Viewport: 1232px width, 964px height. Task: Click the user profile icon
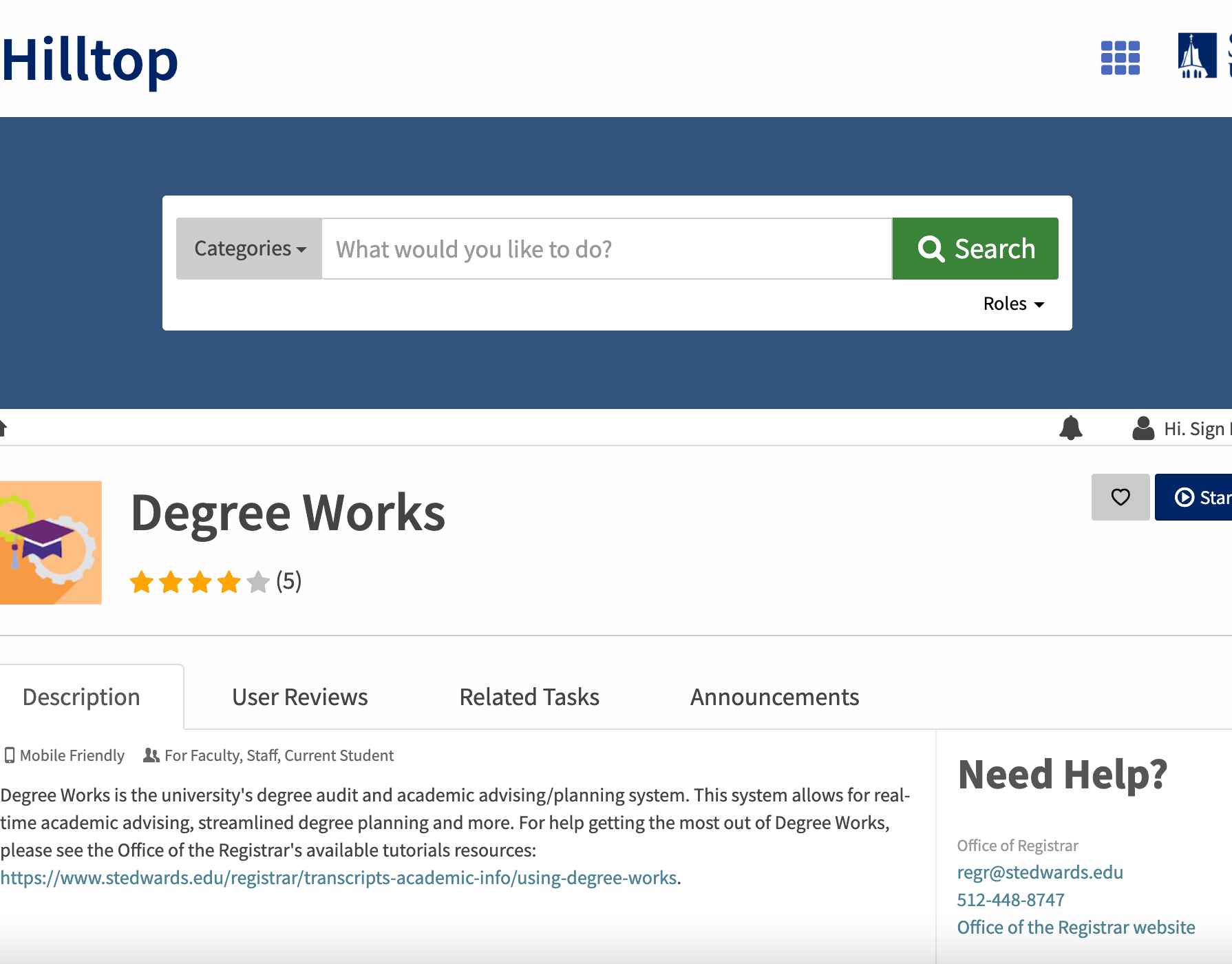click(x=1143, y=428)
